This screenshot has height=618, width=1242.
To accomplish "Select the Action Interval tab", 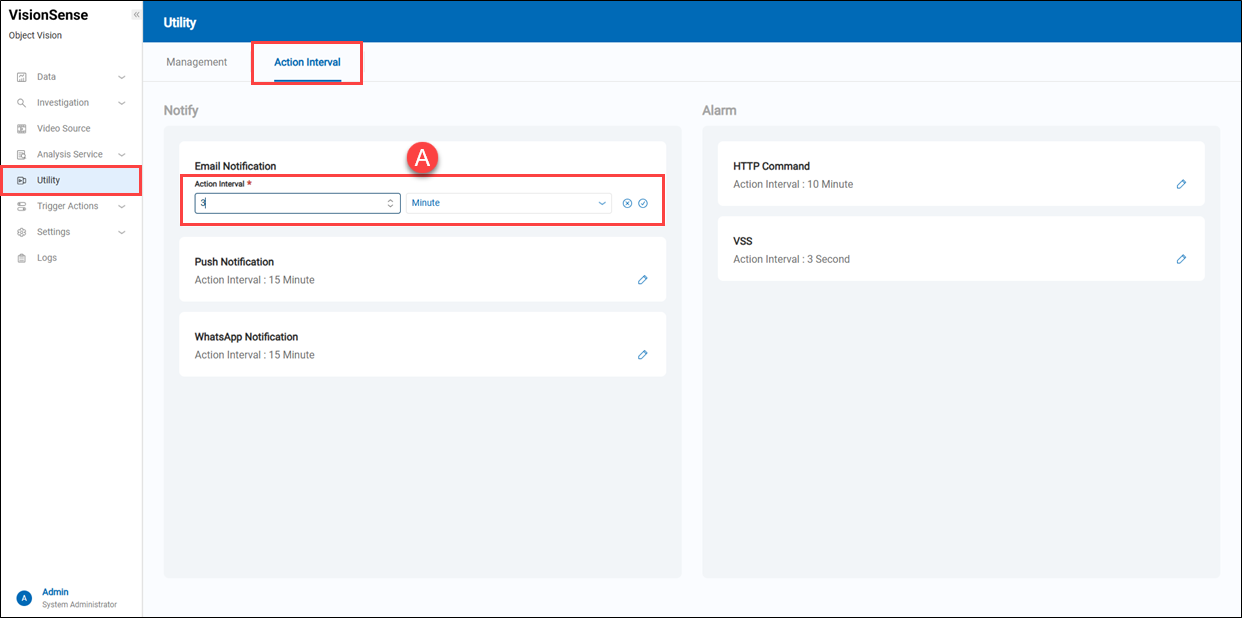I will click(x=307, y=62).
